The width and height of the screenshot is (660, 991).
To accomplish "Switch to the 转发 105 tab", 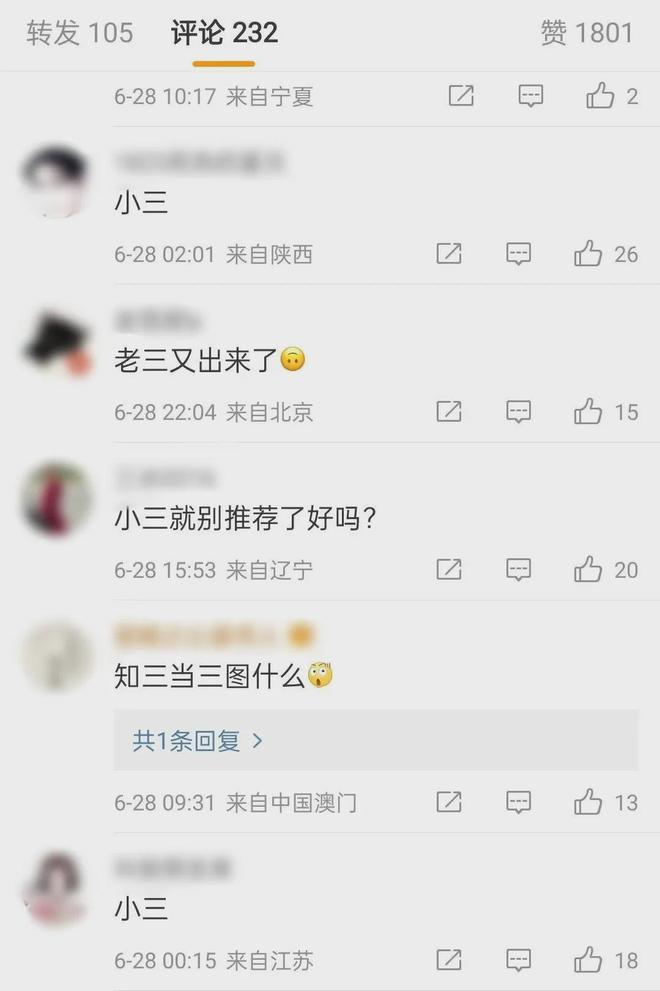I will point(80,33).
